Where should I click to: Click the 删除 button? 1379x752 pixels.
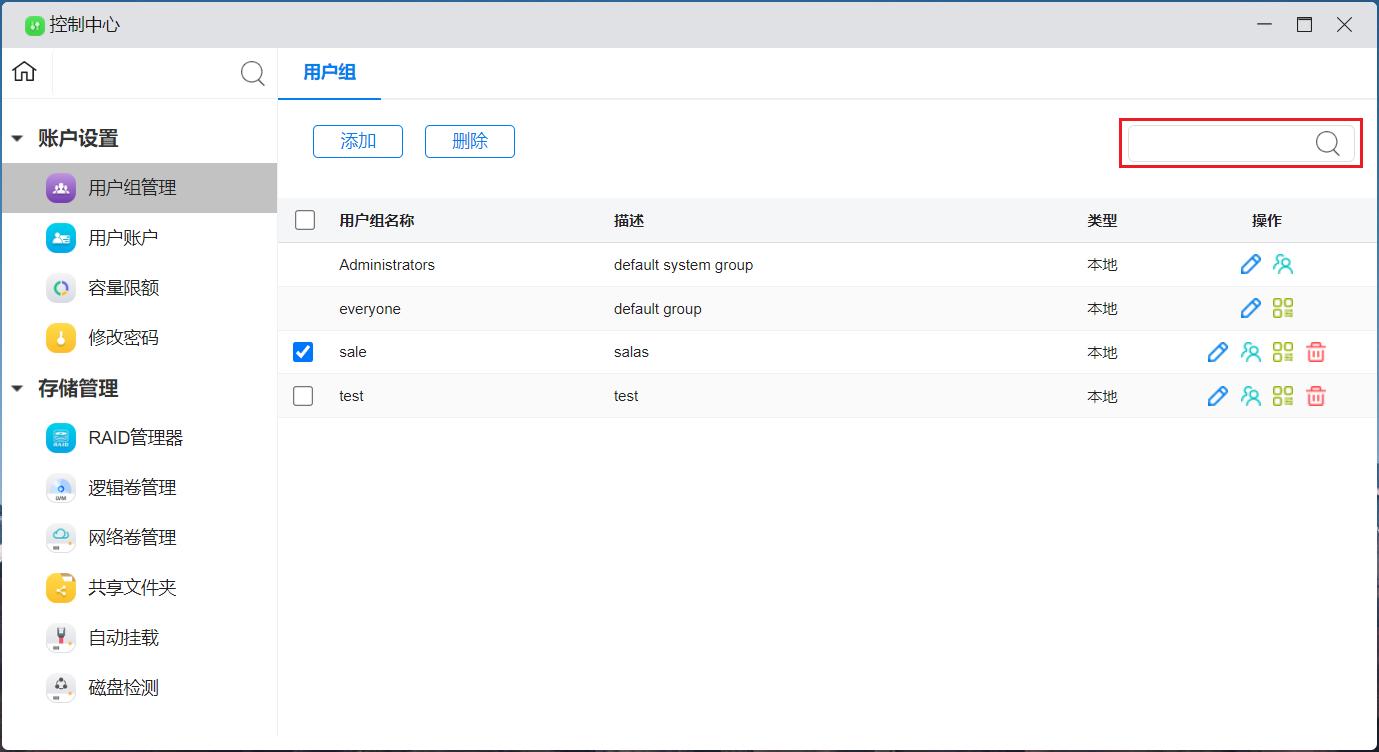pyautogui.click(x=470, y=142)
